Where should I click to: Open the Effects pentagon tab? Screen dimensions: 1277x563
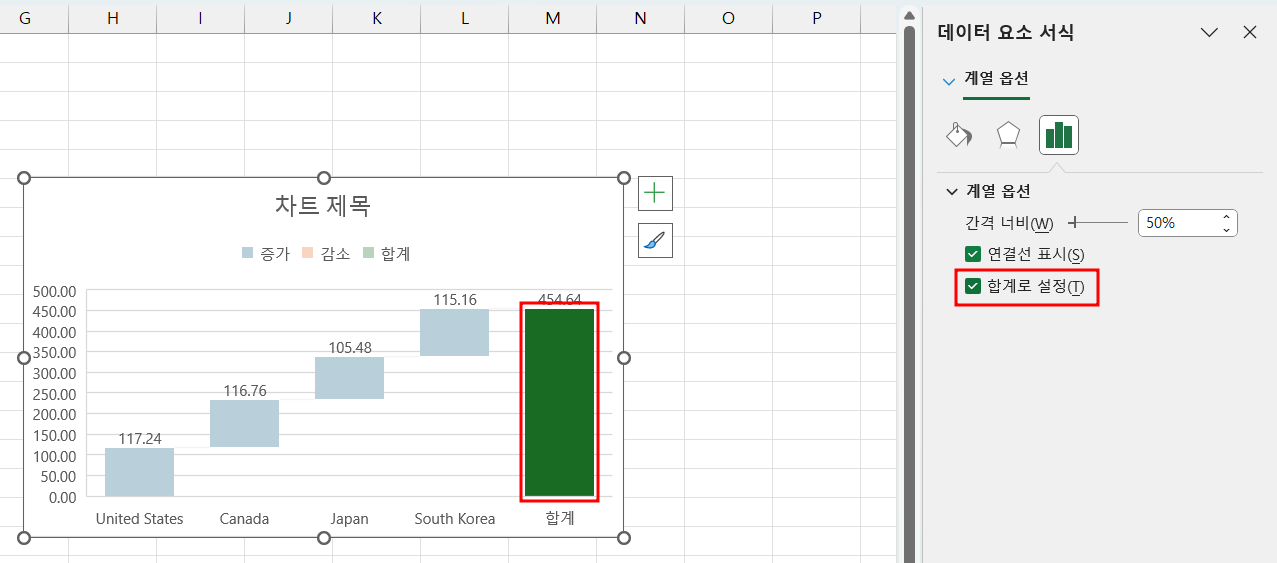(1008, 135)
